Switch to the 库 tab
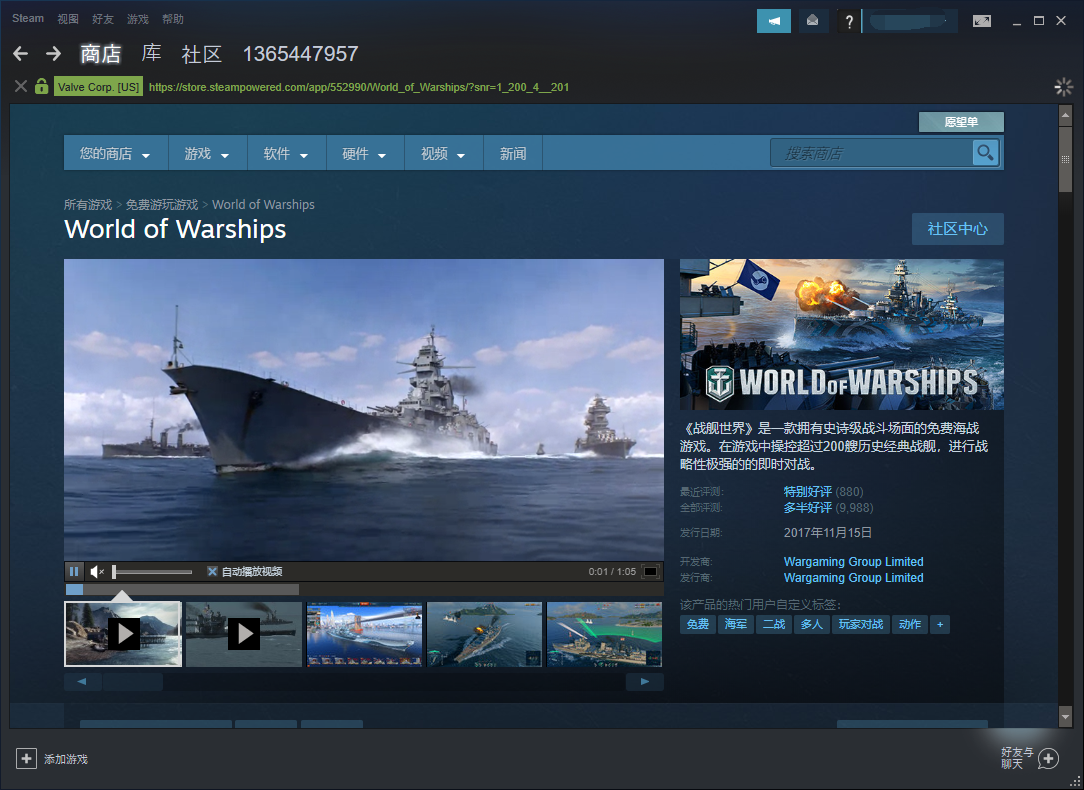The height and width of the screenshot is (790, 1084). (151, 53)
